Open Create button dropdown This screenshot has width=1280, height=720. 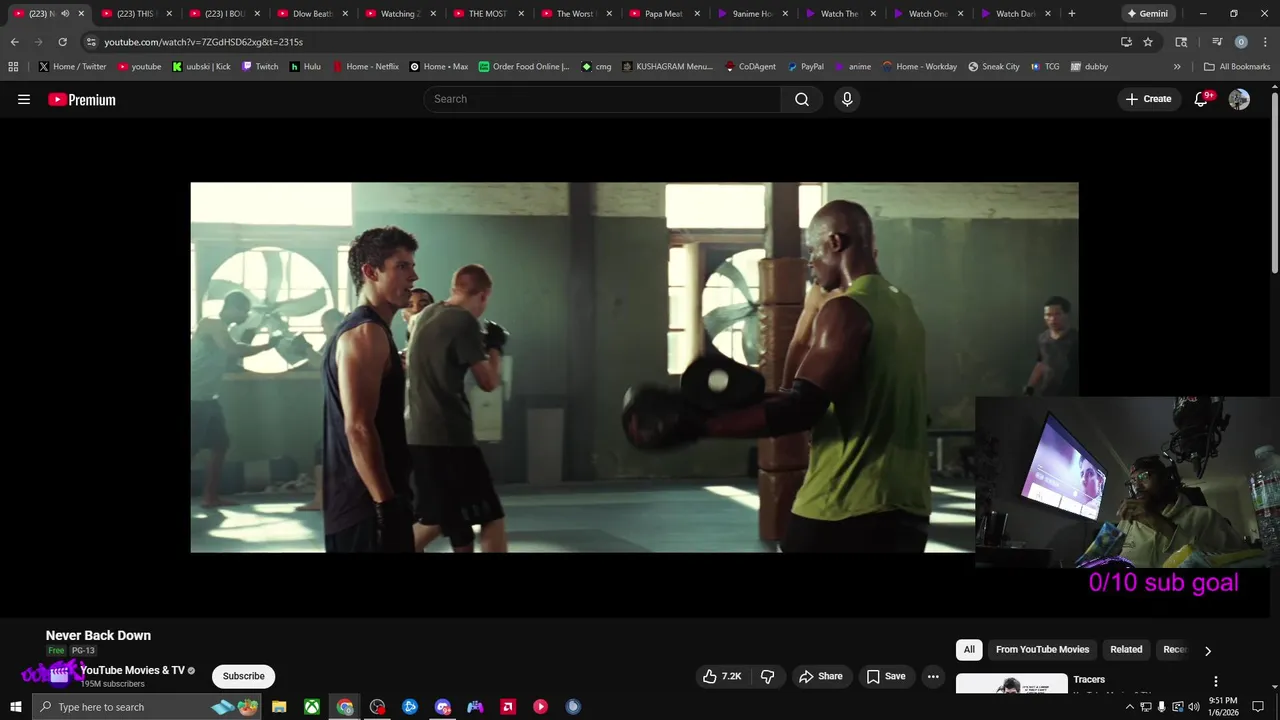coord(1148,99)
